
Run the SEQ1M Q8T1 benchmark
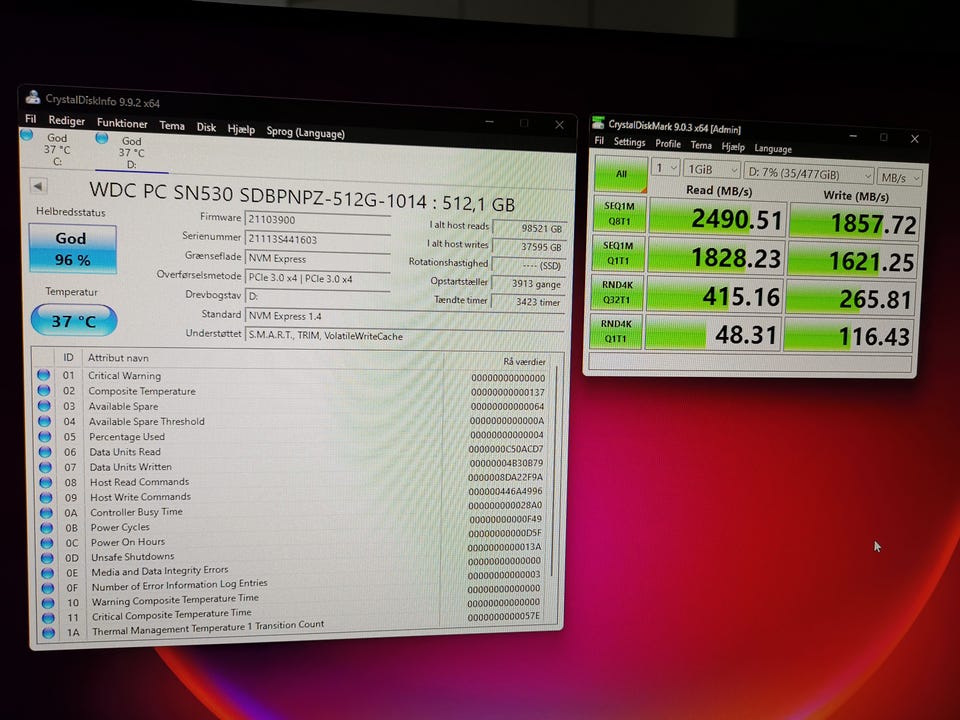(619, 214)
